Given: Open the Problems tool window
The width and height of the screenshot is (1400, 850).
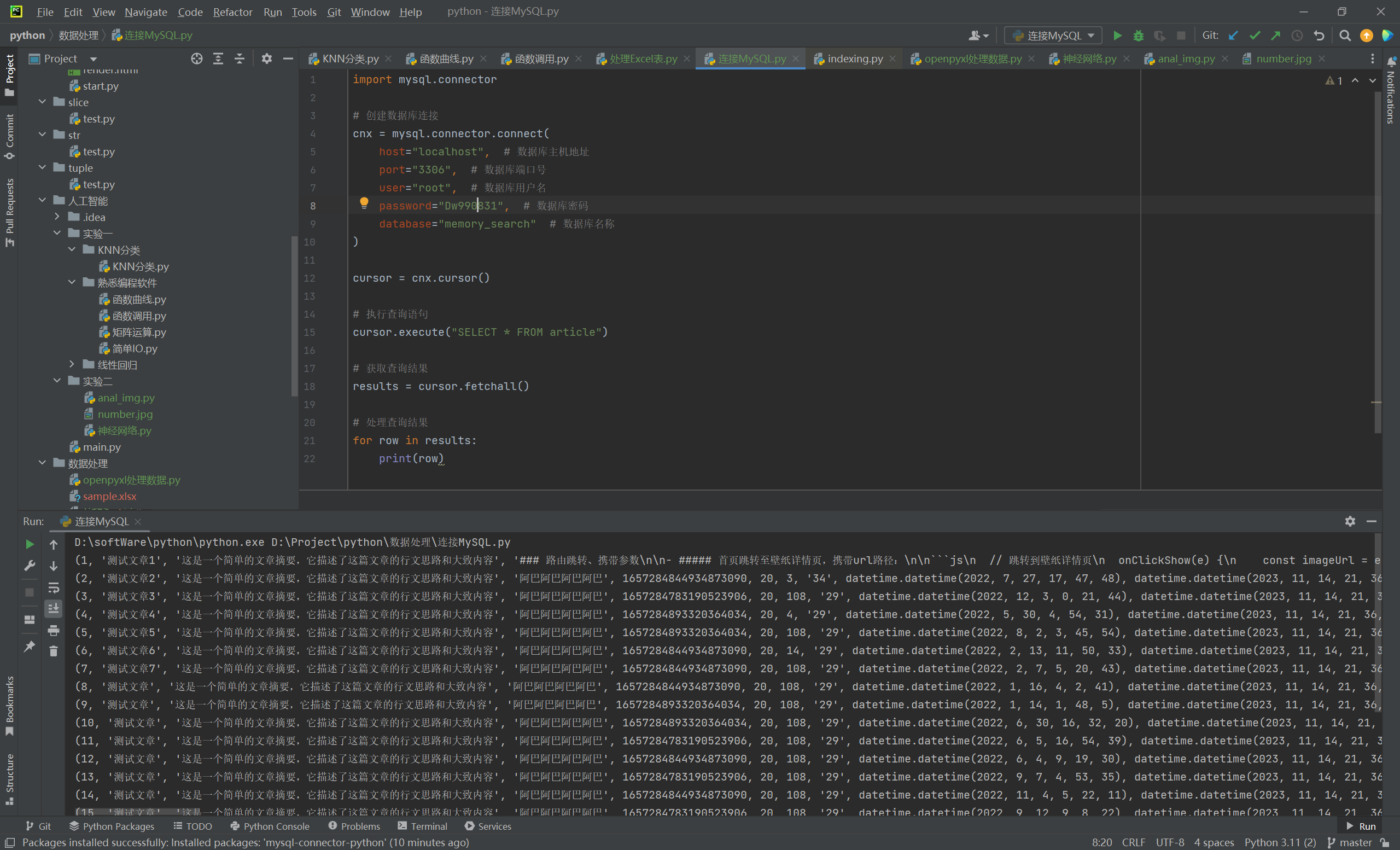Looking at the screenshot, I should [354, 826].
